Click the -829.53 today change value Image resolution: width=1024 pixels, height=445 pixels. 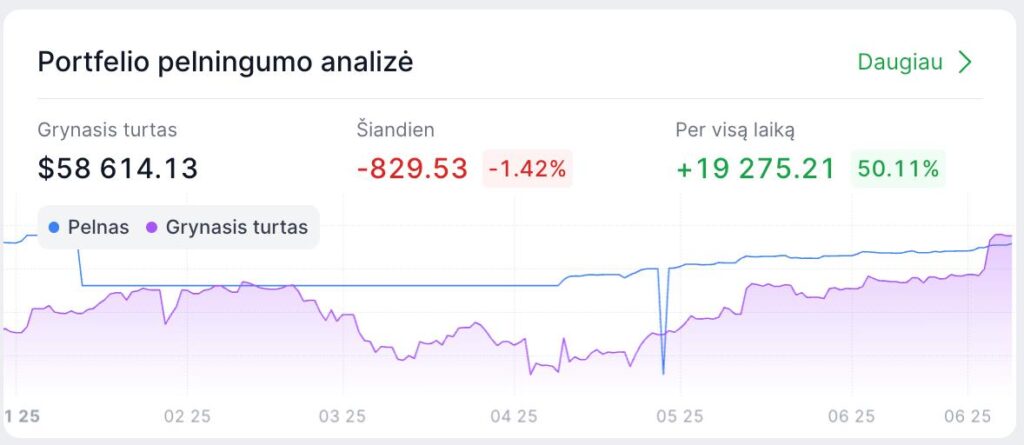click(412, 168)
